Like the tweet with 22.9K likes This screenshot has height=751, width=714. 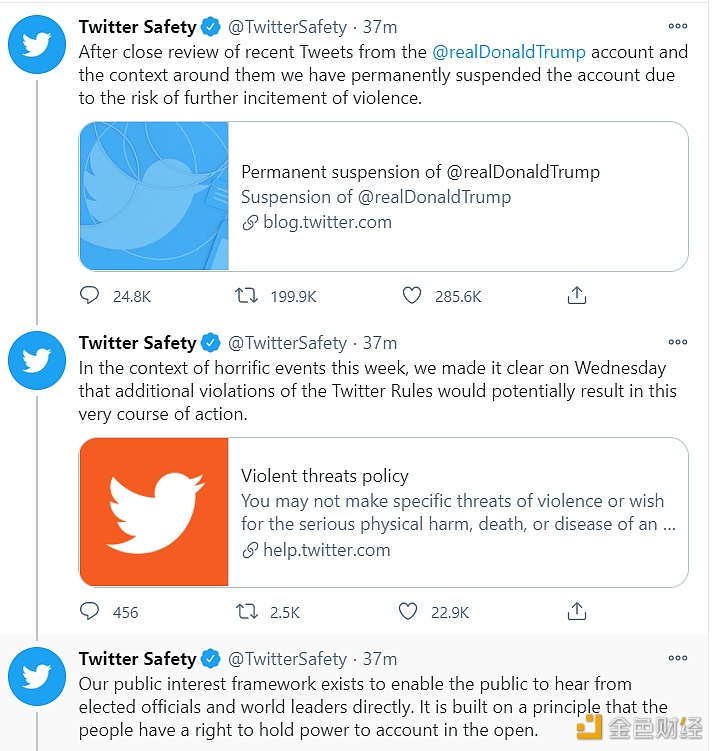click(408, 611)
